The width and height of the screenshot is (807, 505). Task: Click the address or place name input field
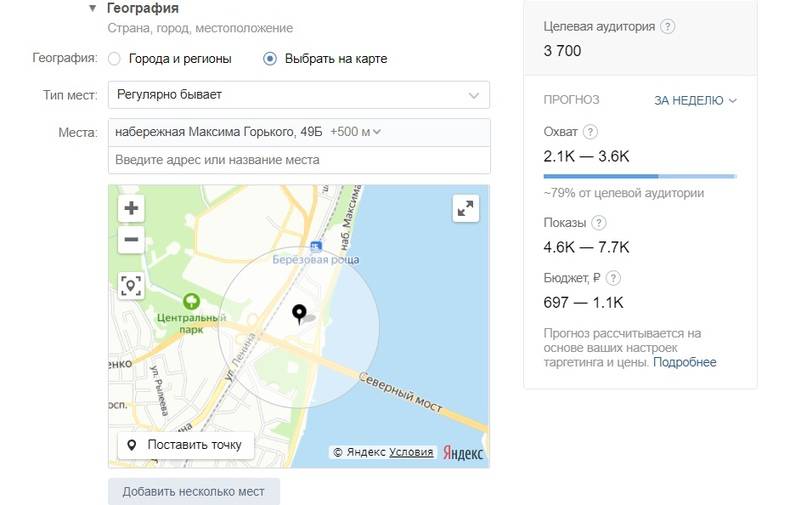(x=298, y=160)
